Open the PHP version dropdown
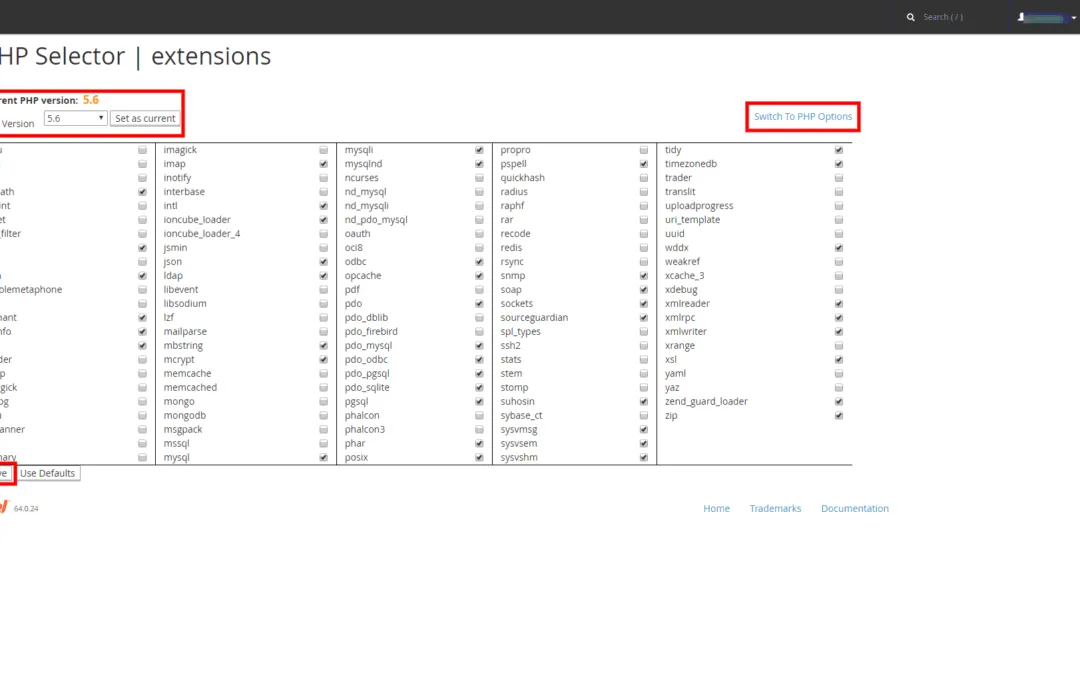 [x=75, y=117]
